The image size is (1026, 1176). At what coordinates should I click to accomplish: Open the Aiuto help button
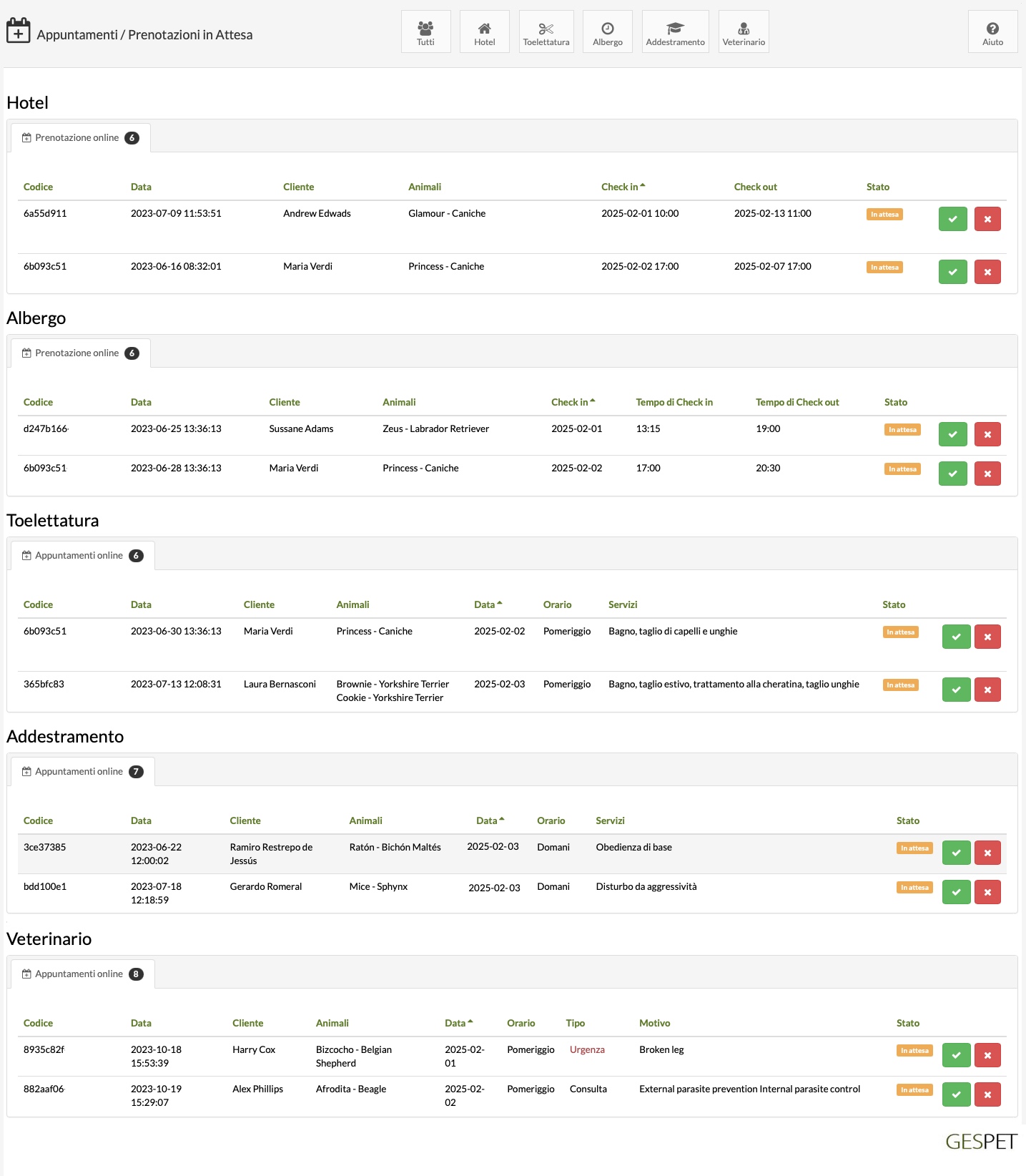coord(992,31)
